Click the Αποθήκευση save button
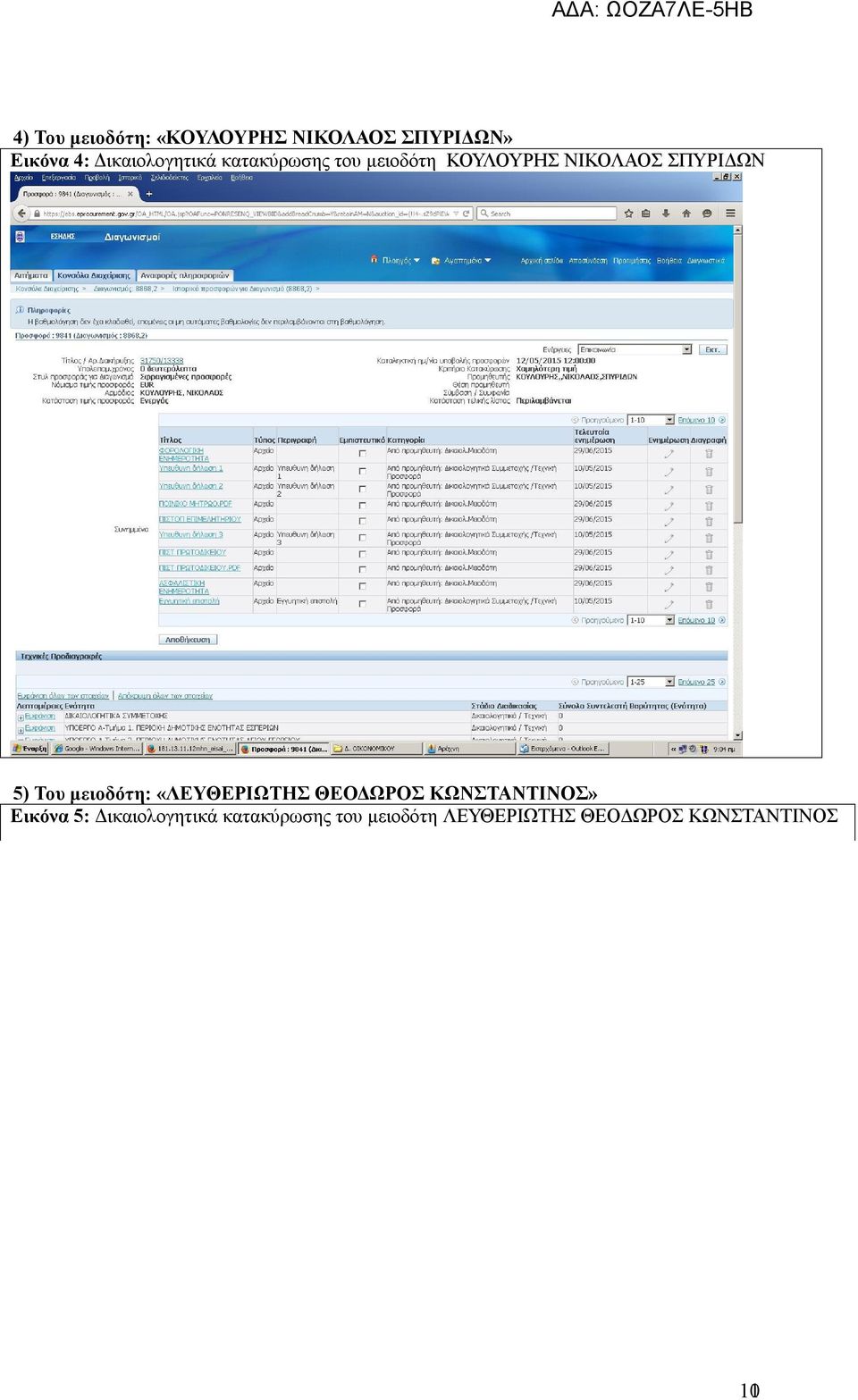The width and height of the screenshot is (858, 1400). pos(188,640)
